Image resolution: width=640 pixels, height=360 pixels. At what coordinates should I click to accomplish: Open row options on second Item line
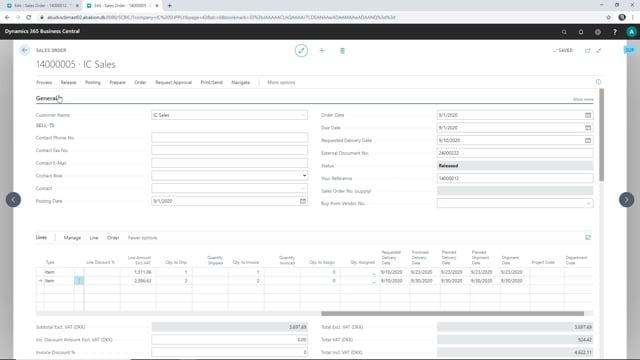(x=79, y=281)
